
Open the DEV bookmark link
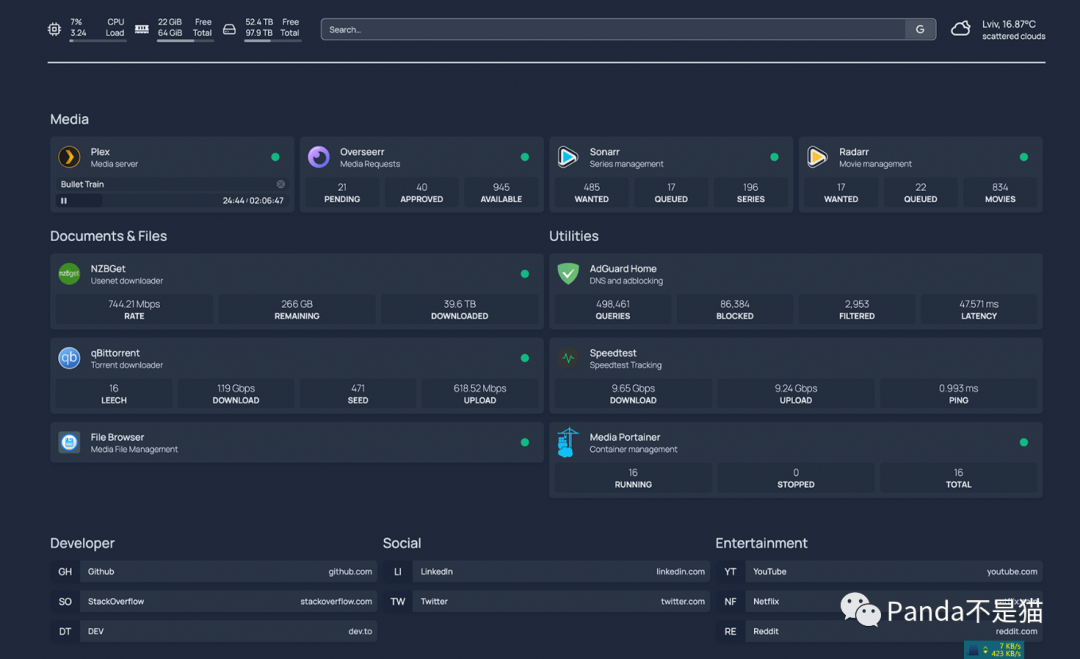click(x=229, y=631)
